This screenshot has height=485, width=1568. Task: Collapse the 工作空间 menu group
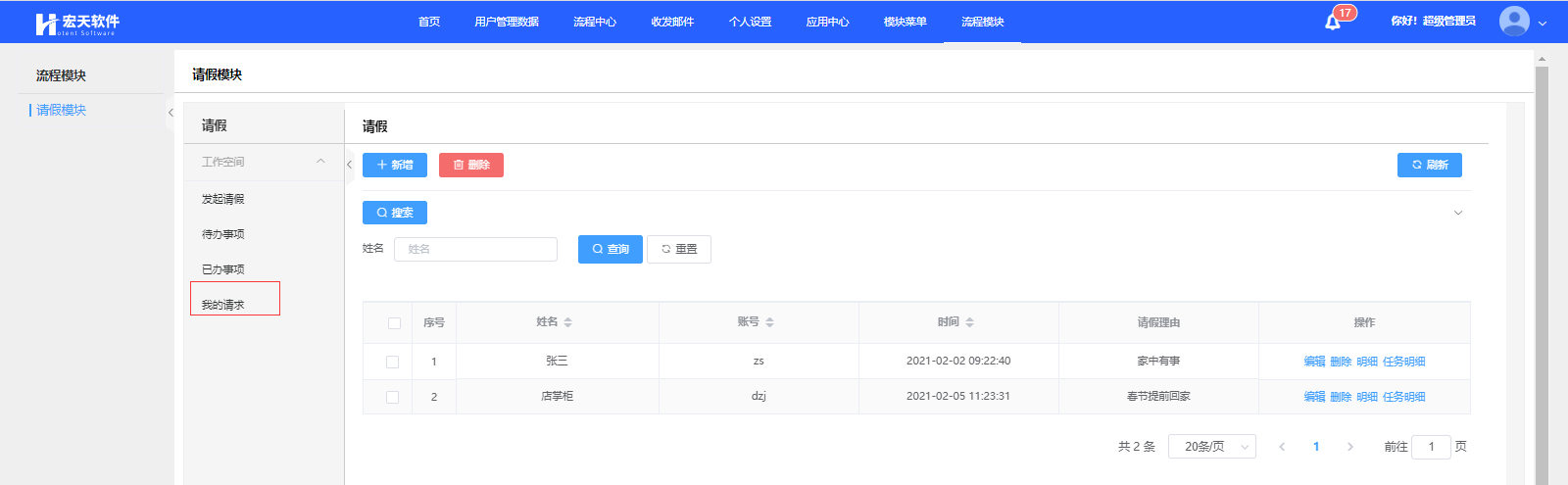(320, 162)
